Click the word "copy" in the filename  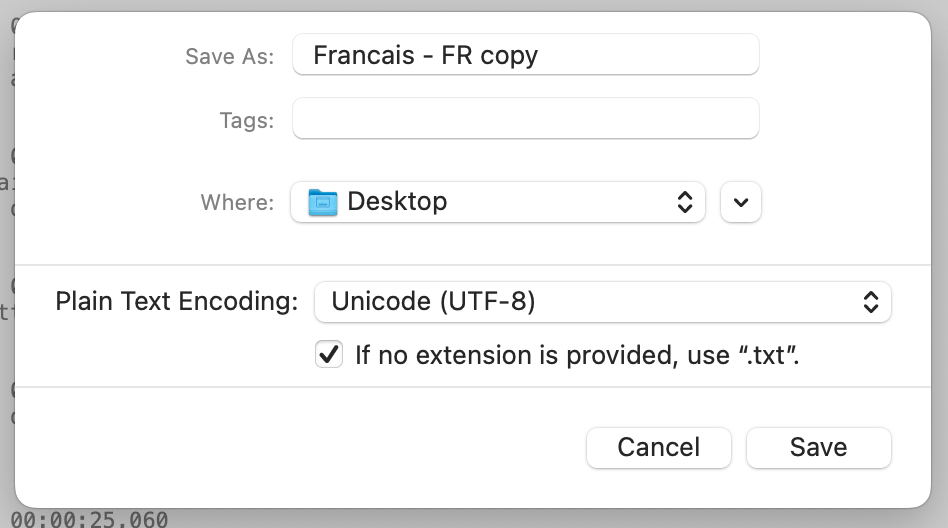(509, 55)
